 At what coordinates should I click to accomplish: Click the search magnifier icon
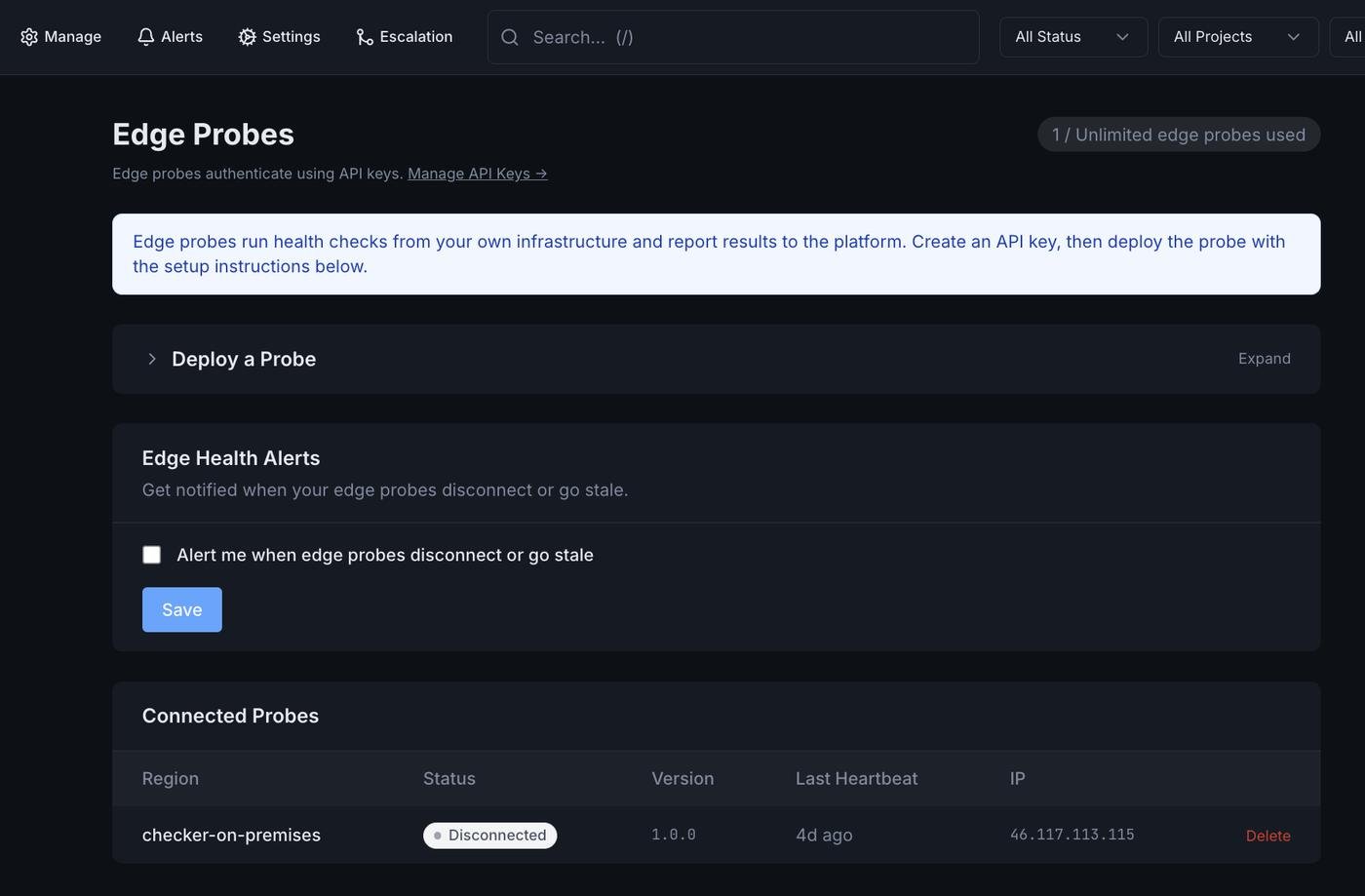510,37
